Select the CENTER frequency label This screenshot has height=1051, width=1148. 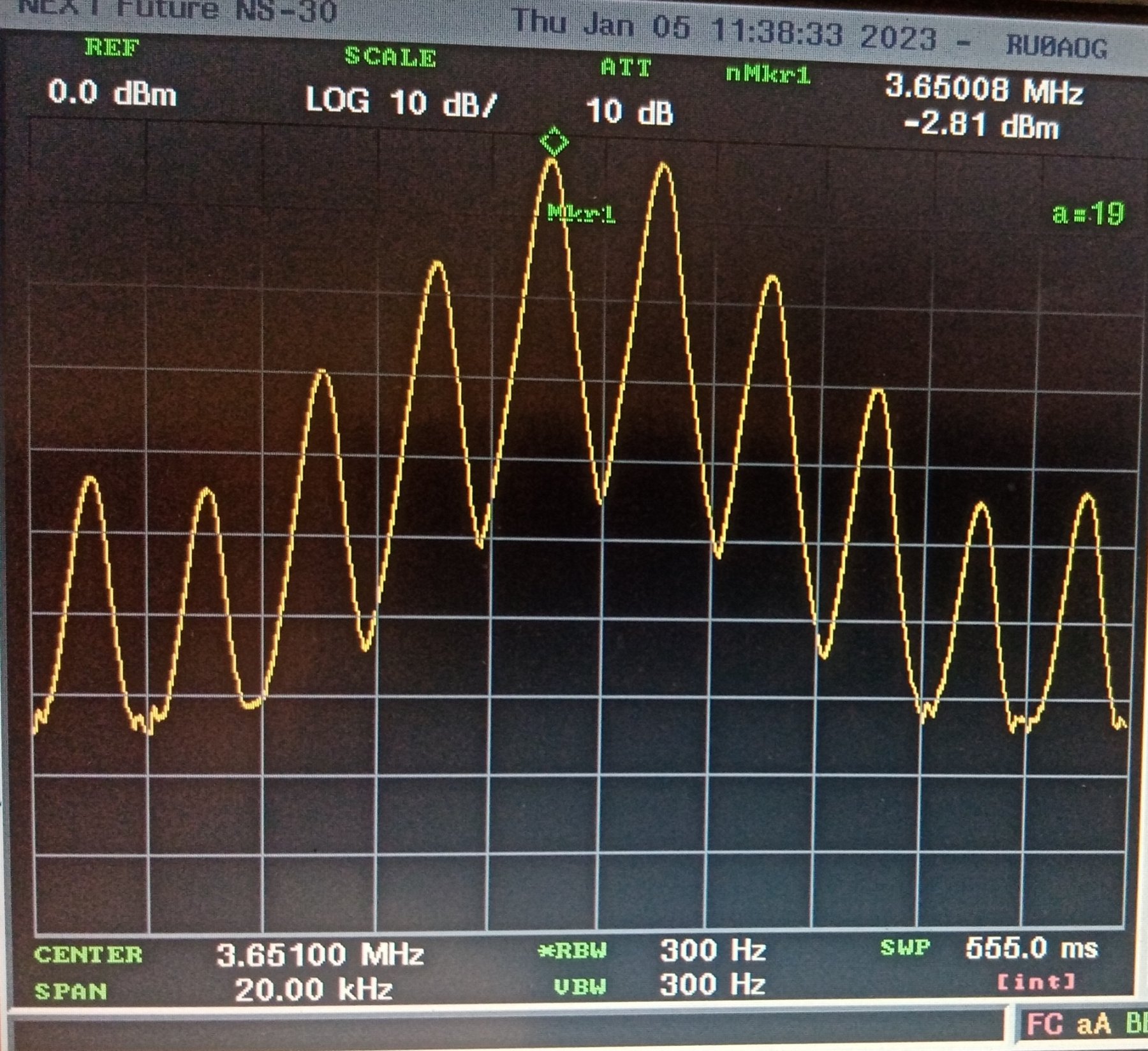coord(89,955)
